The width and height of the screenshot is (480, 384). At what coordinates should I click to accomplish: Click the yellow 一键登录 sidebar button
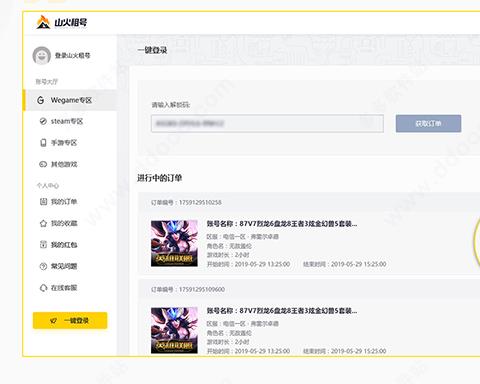pos(70,321)
